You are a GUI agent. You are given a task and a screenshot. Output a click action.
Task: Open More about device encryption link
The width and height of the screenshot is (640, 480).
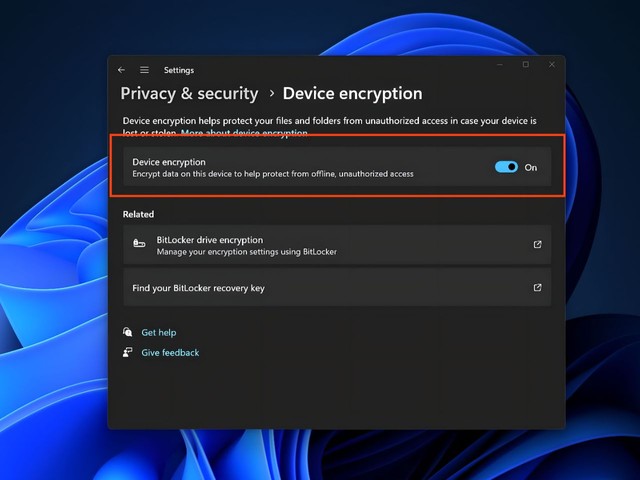[245, 133]
